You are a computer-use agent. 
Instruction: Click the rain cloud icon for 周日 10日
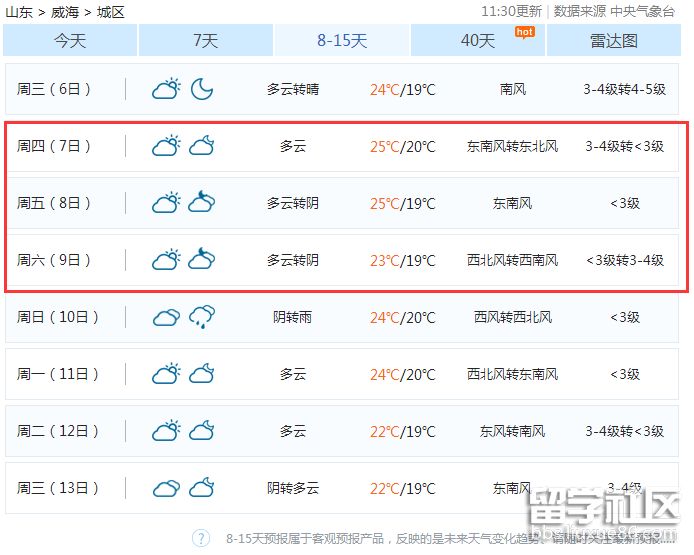[x=202, y=318]
